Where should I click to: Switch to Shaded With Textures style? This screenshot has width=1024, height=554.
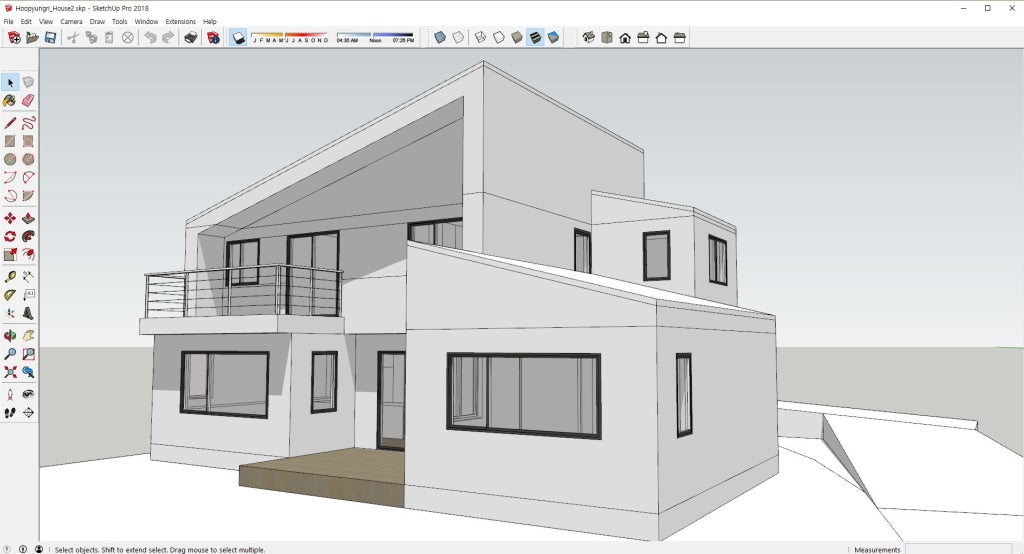pyautogui.click(x=536, y=38)
